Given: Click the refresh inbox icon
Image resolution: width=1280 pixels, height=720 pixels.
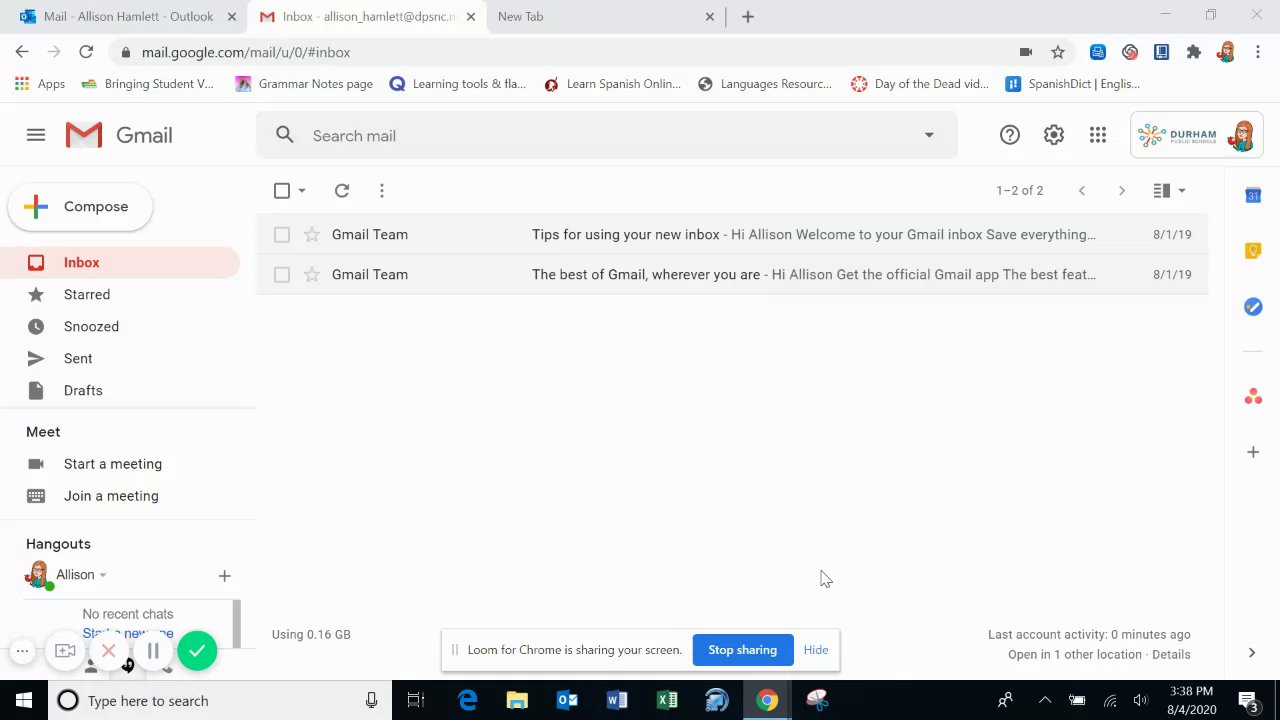Looking at the screenshot, I should 342,190.
